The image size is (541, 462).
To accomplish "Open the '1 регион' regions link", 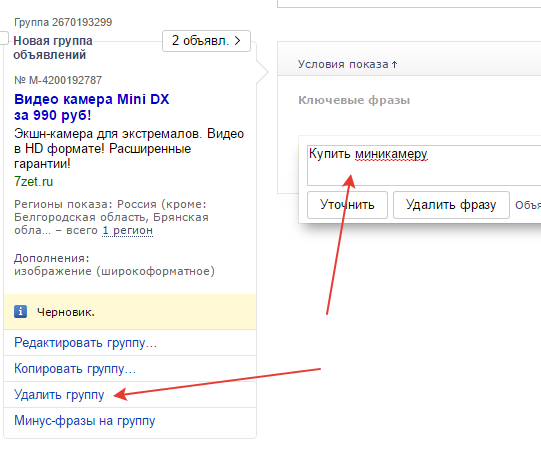I will click(x=127, y=230).
